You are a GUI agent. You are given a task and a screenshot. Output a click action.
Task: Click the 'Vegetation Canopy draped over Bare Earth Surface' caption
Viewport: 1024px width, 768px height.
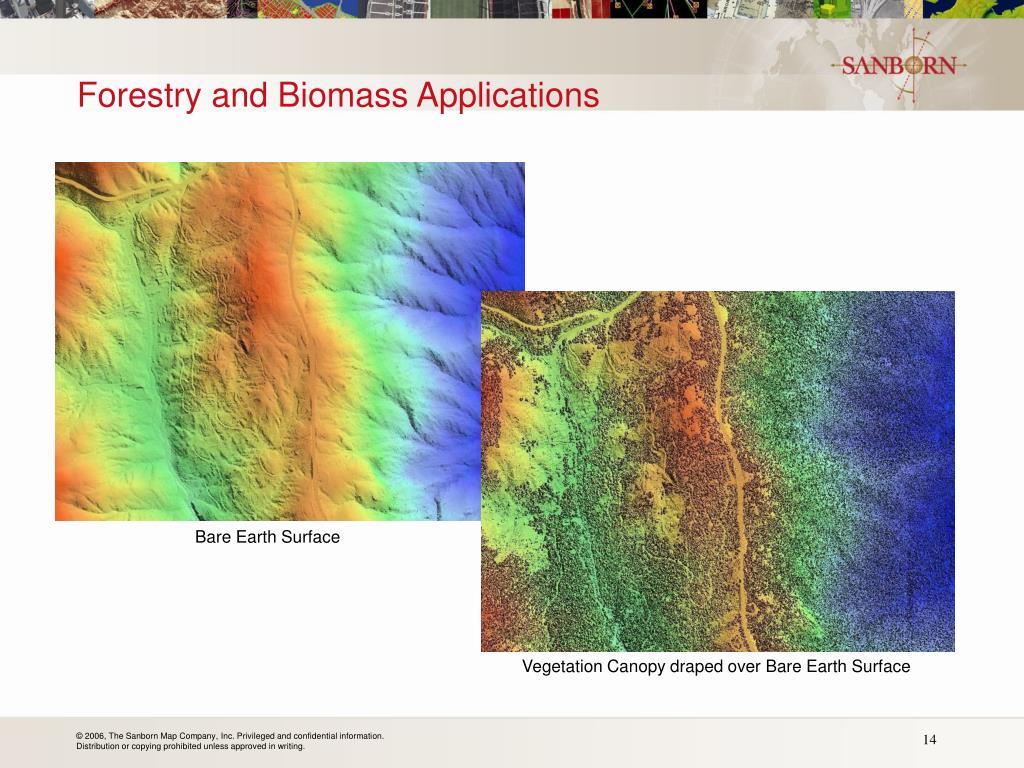point(716,666)
